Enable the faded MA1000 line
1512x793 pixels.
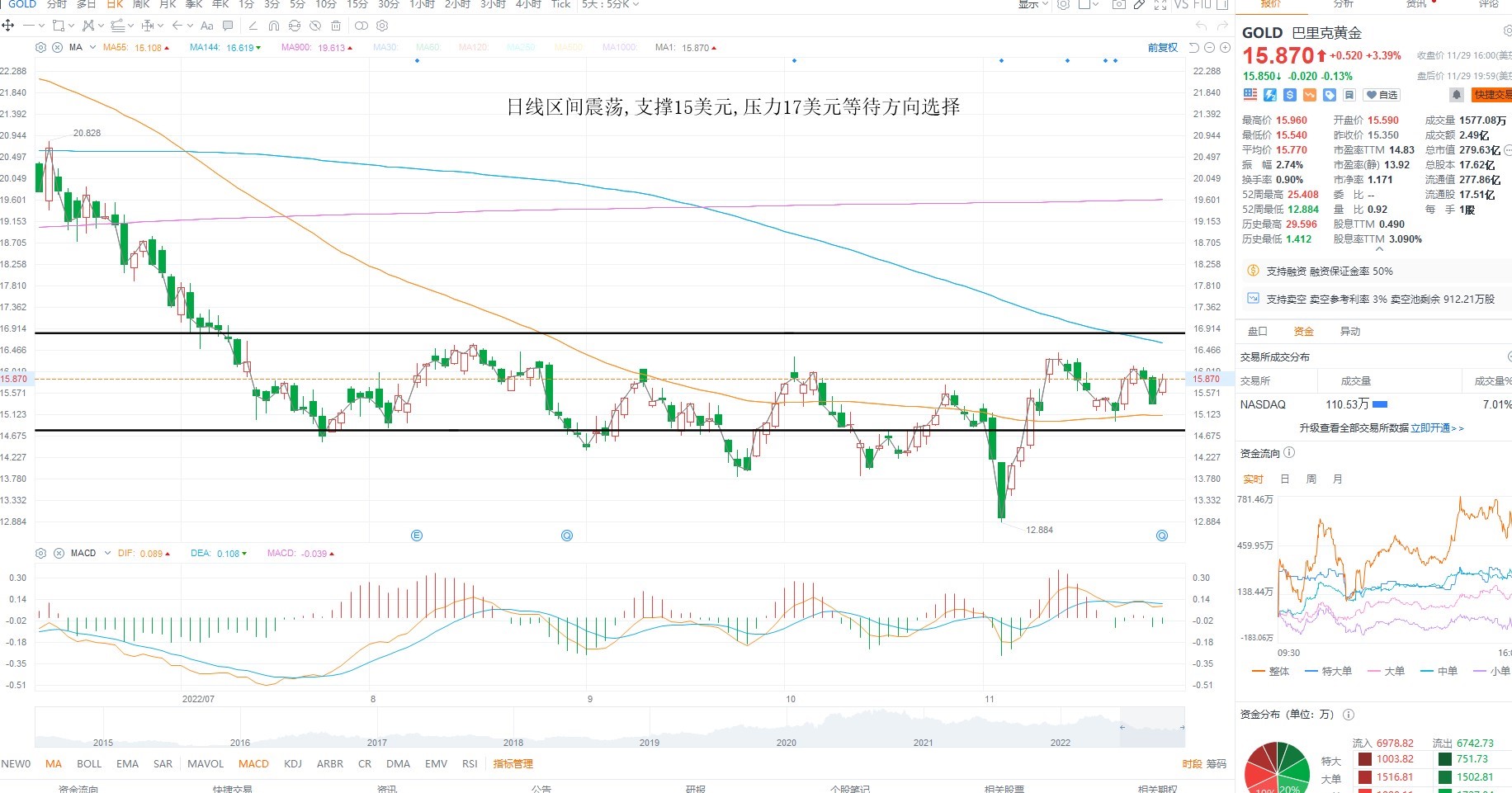point(620,48)
